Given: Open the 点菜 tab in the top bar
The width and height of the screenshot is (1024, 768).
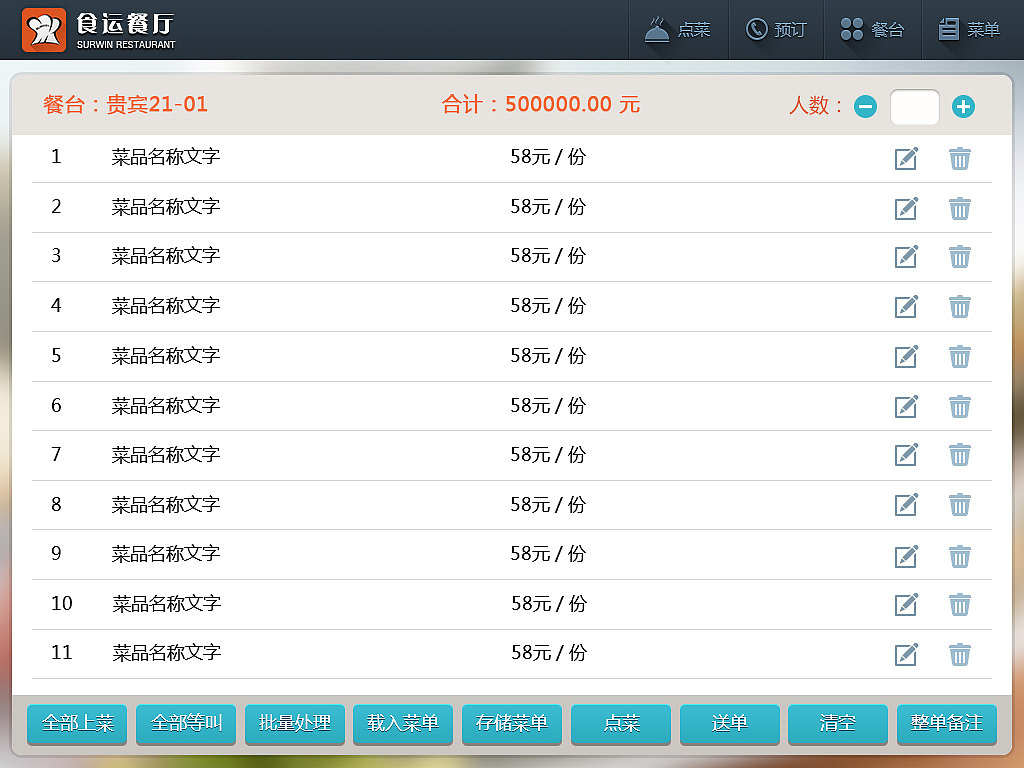Looking at the screenshot, I should pyautogui.click(x=678, y=29).
